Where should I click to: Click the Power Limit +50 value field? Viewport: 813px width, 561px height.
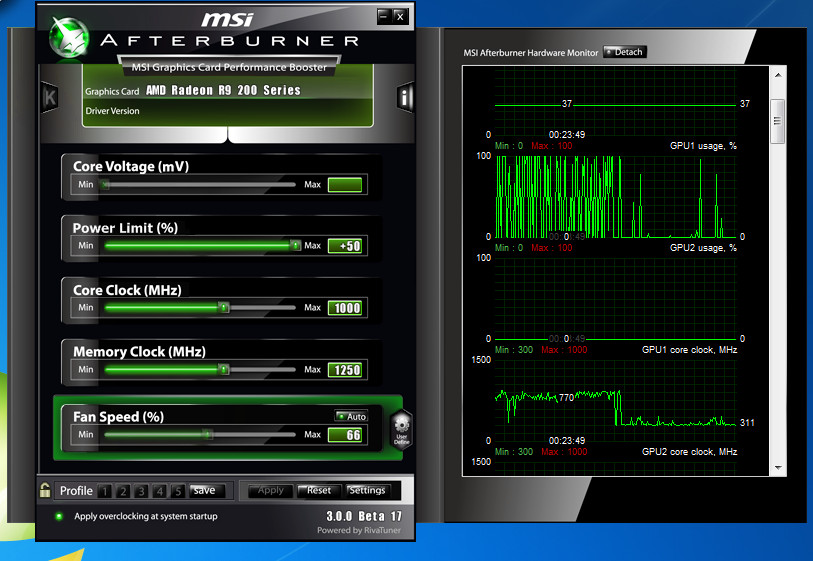345,246
